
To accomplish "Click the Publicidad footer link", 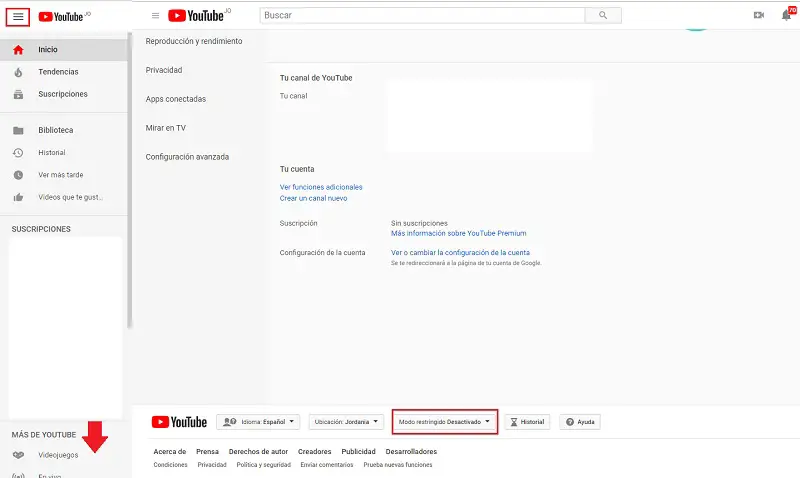I will click(x=359, y=451).
